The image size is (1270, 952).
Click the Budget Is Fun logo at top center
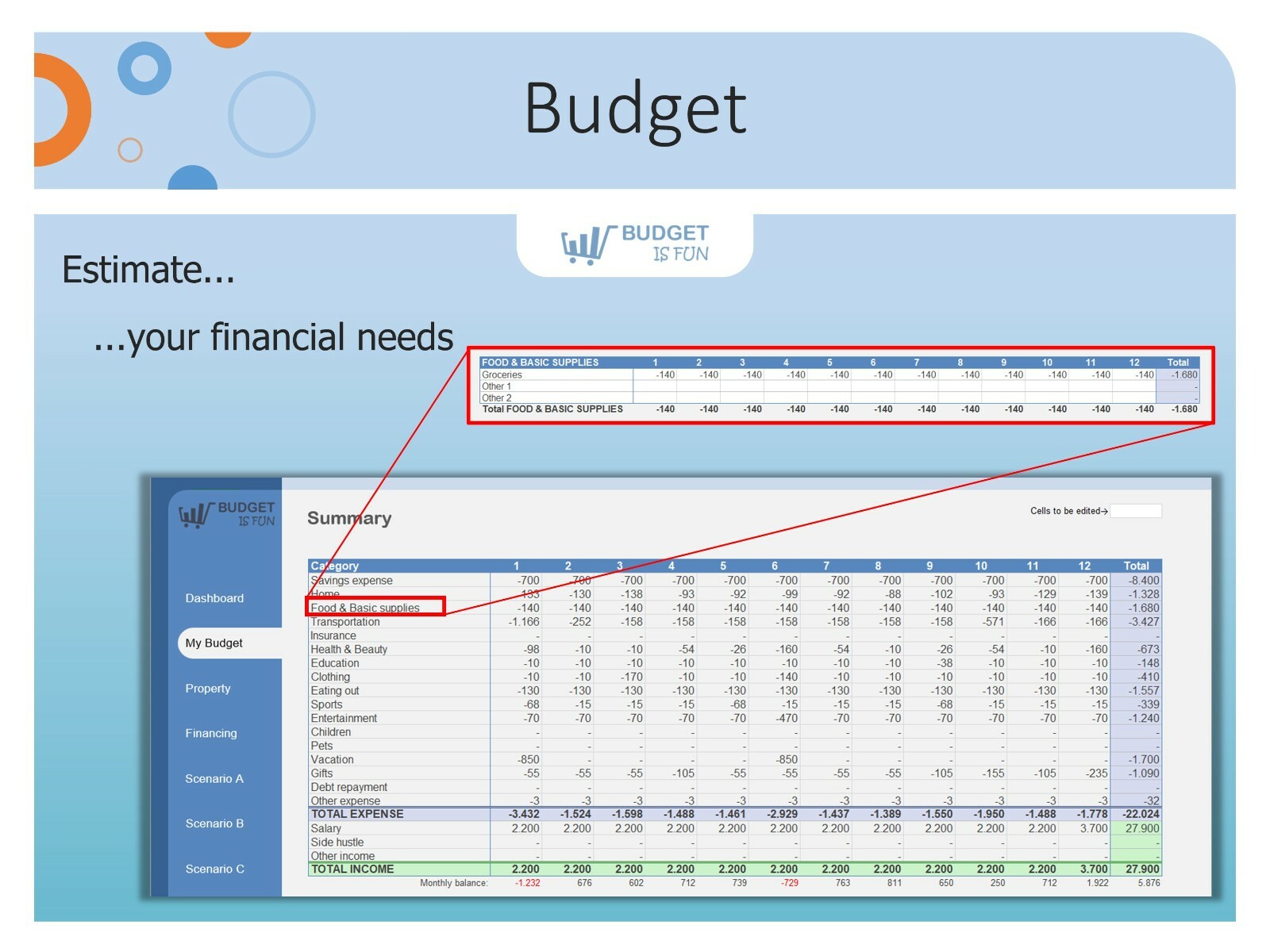[635, 244]
